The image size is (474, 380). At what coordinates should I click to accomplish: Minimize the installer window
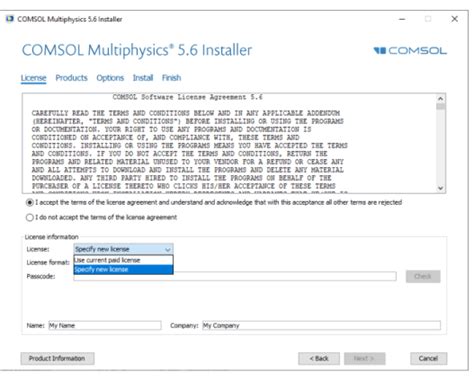click(x=402, y=19)
